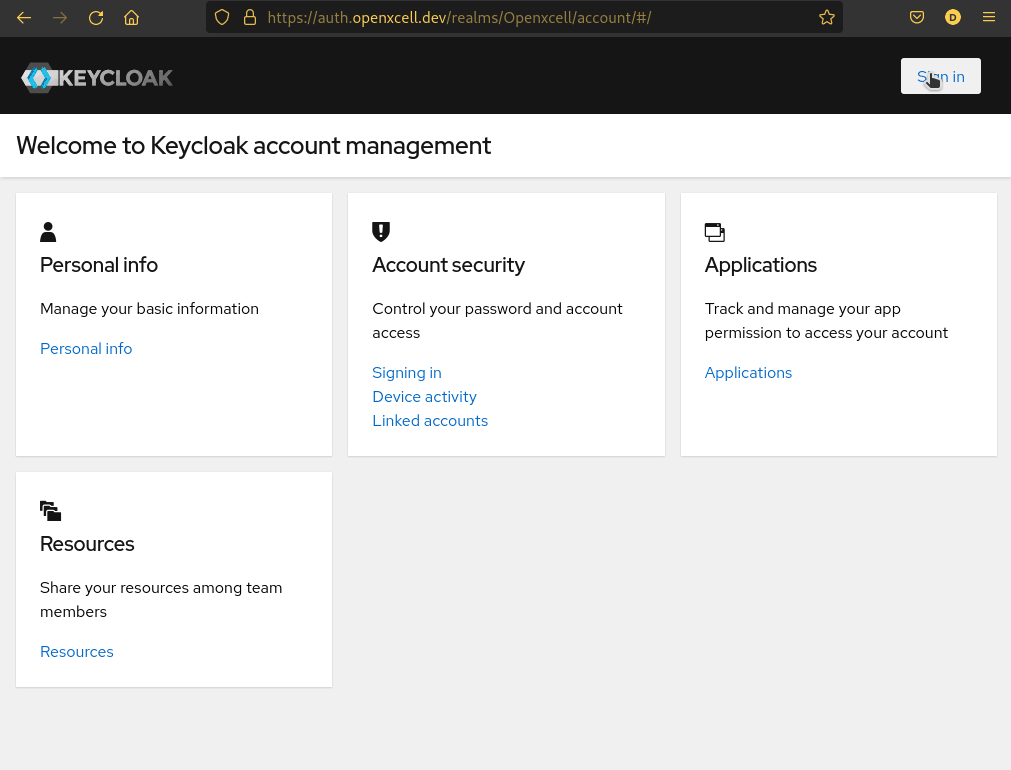Click the Personal info user icon

[x=48, y=232]
